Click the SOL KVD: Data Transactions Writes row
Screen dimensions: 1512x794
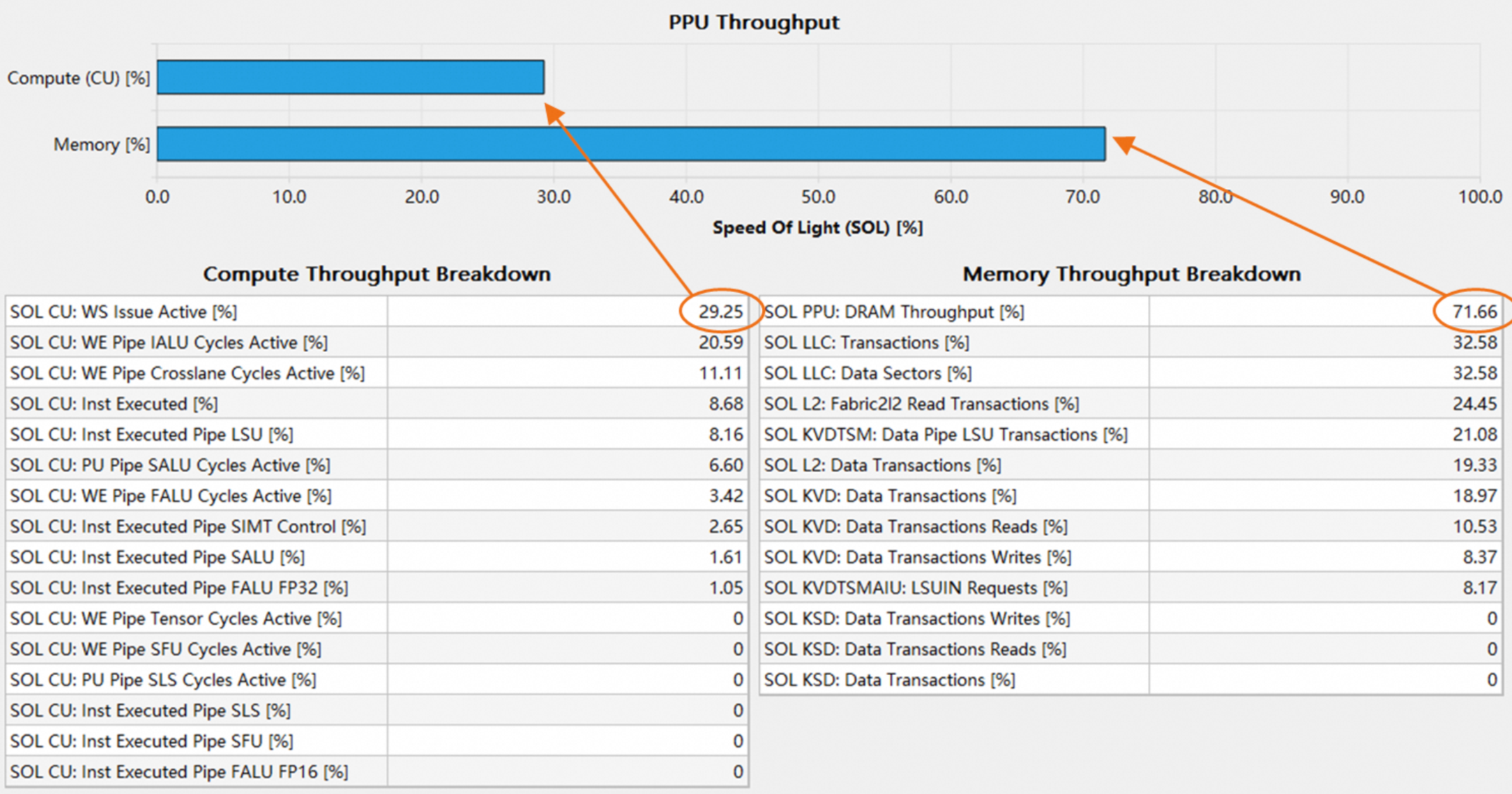pos(917,557)
